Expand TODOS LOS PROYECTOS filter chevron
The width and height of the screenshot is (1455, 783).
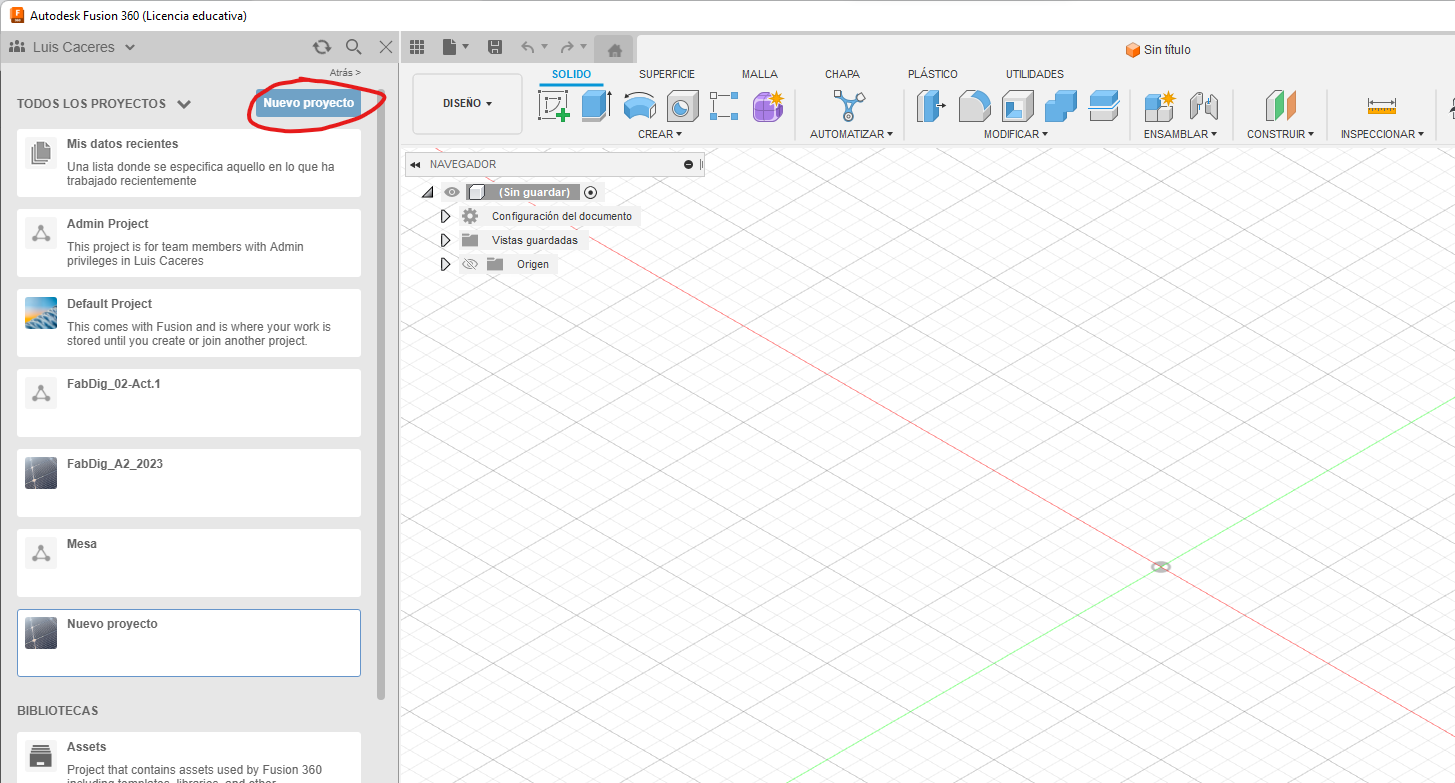[x=184, y=104]
